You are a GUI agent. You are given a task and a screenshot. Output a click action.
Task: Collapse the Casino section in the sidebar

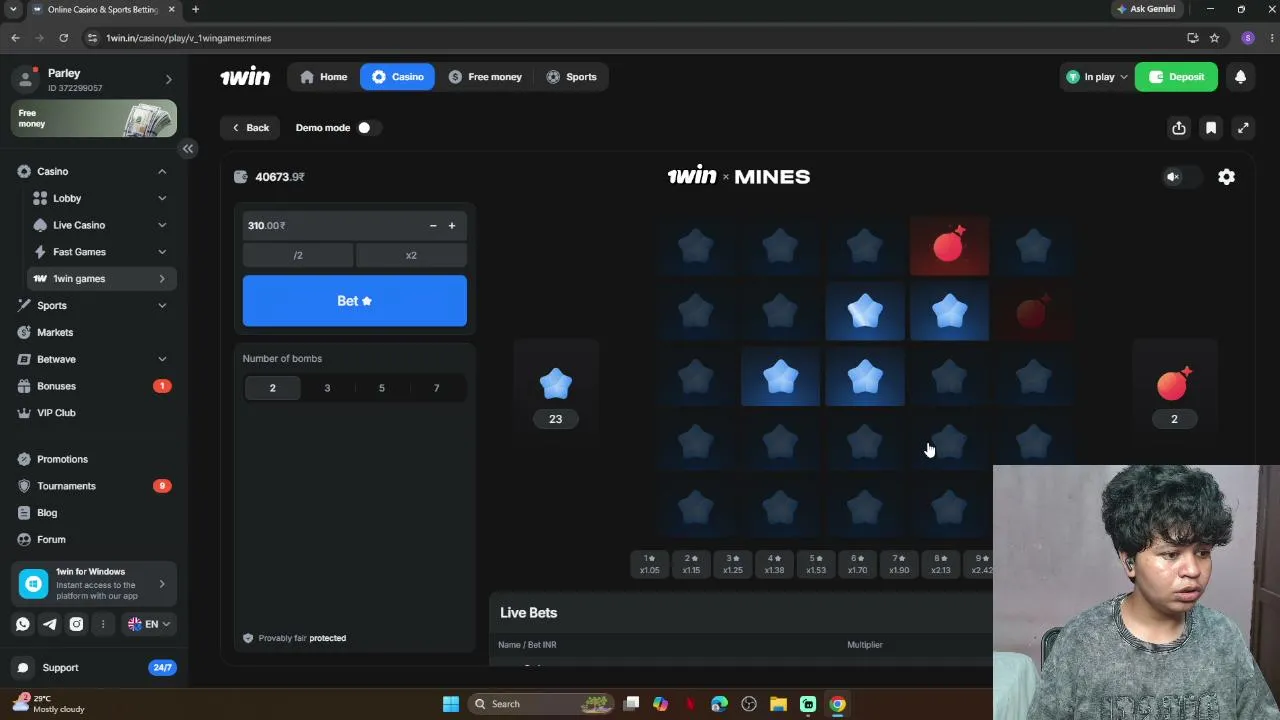[162, 172]
